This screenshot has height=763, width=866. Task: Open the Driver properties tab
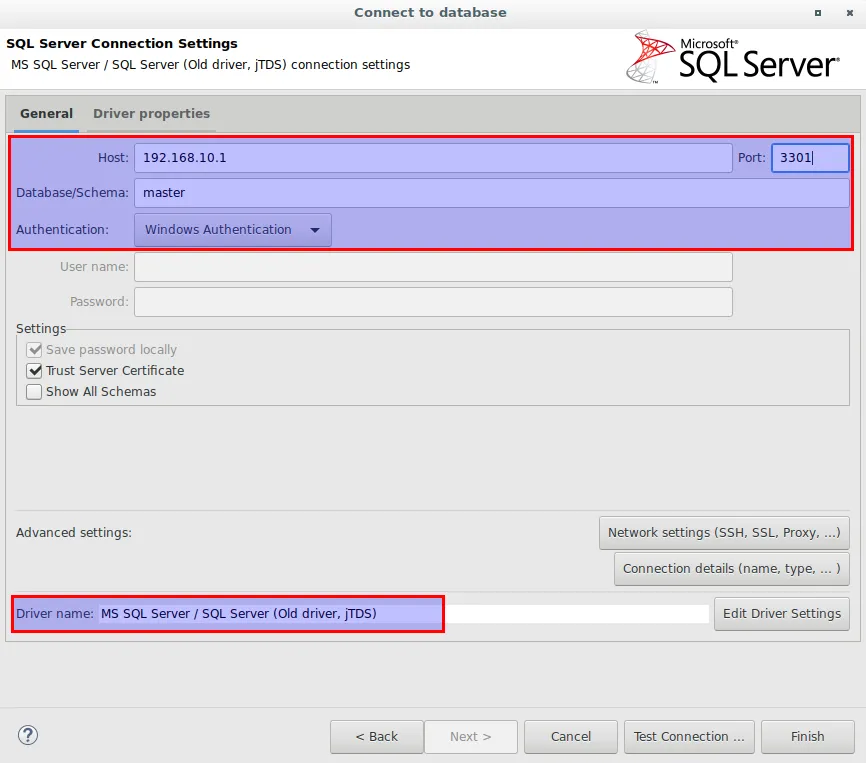pos(151,114)
